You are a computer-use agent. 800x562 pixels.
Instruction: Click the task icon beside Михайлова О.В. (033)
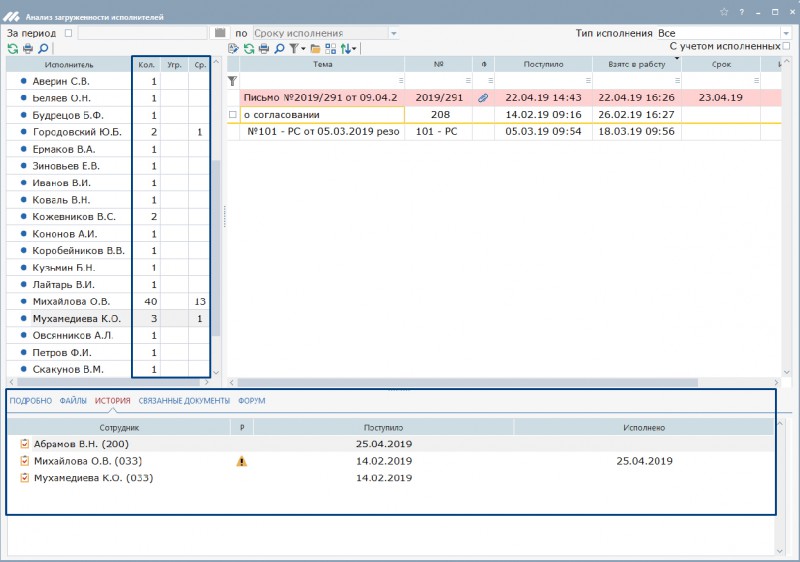point(24,461)
